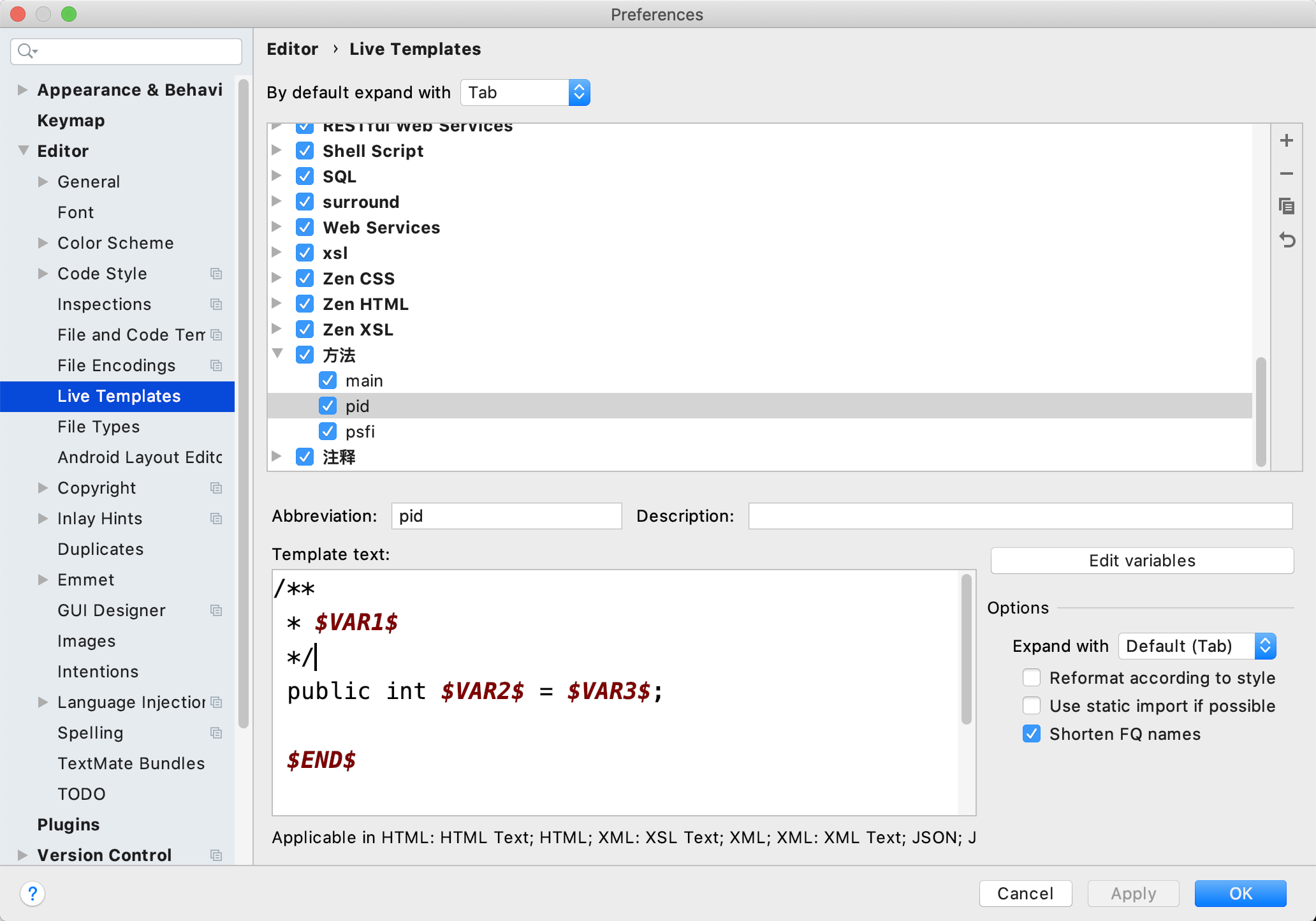Select the Zen CSS group row

point(760,279)
